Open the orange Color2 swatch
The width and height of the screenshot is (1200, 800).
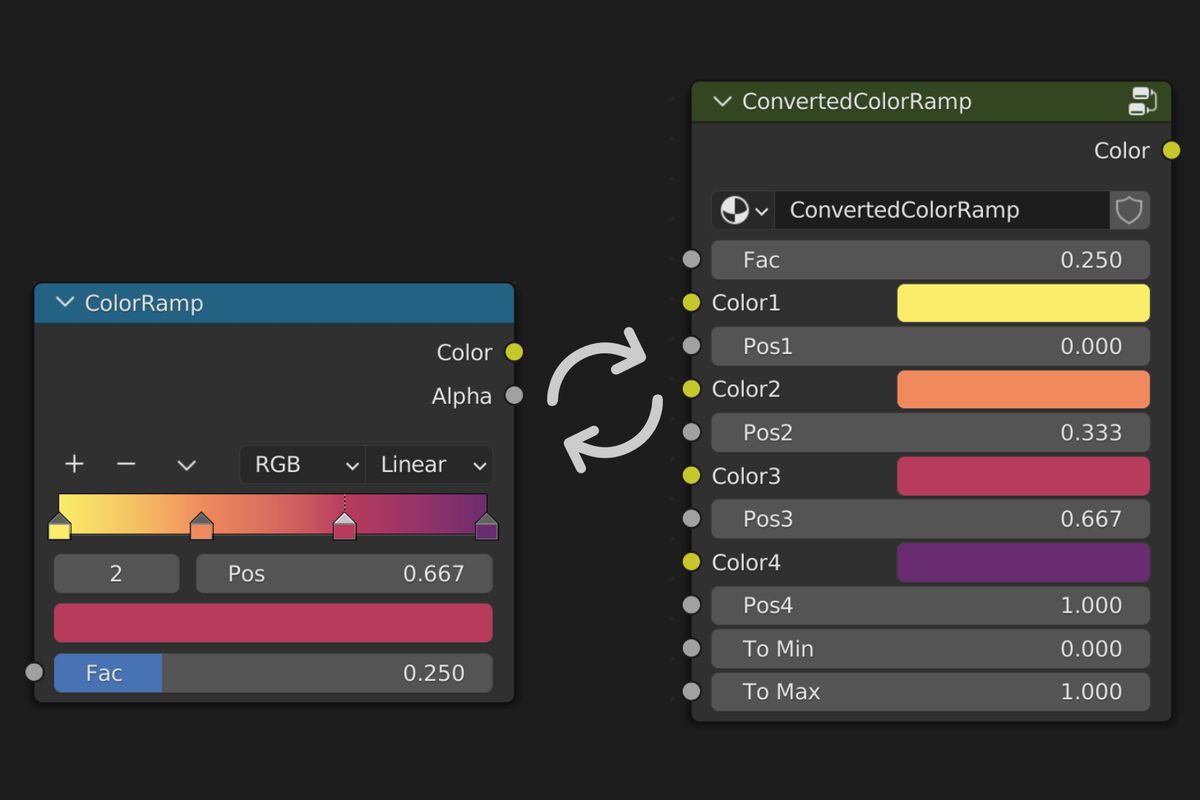tap(1023, 389)
